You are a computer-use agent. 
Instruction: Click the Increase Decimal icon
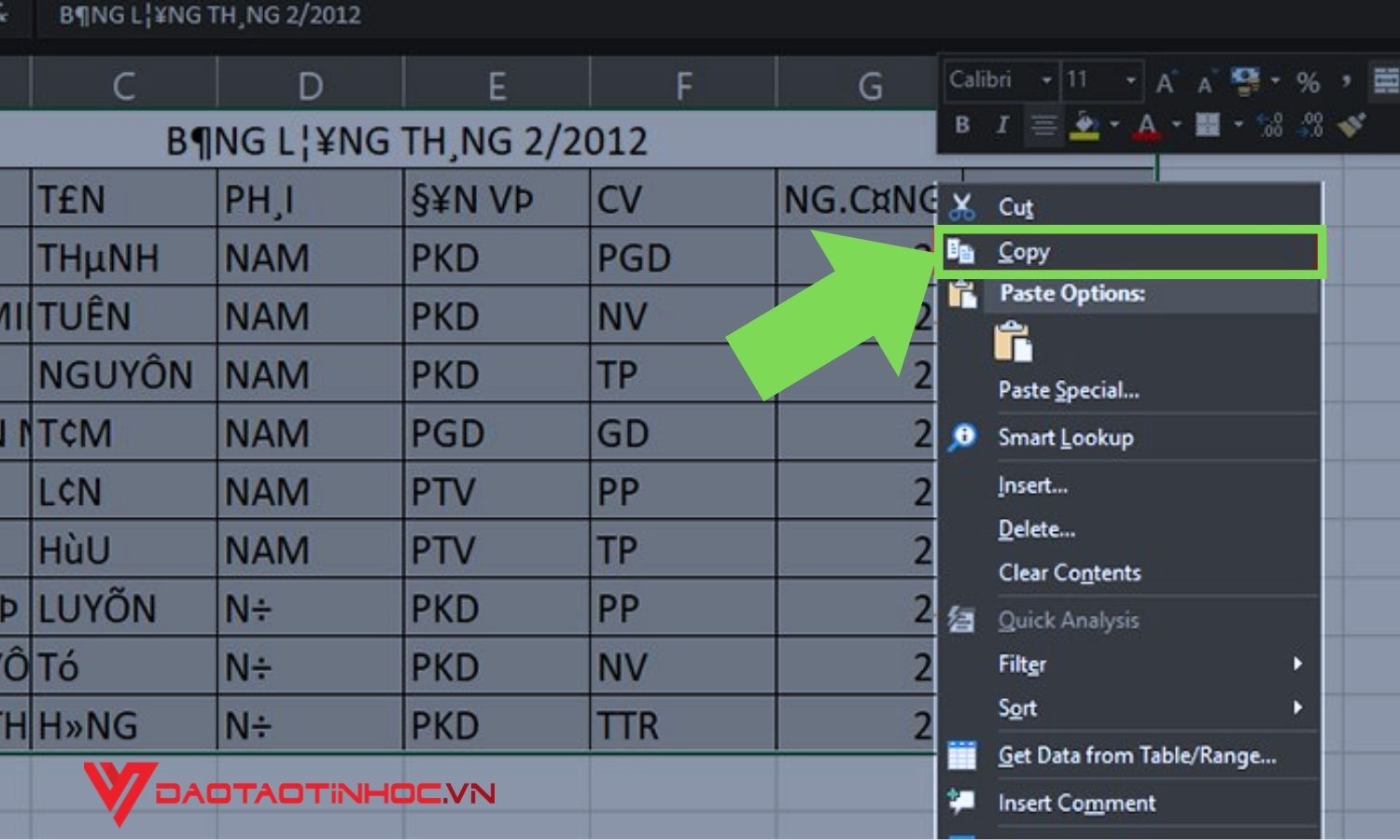point(1268,125)
